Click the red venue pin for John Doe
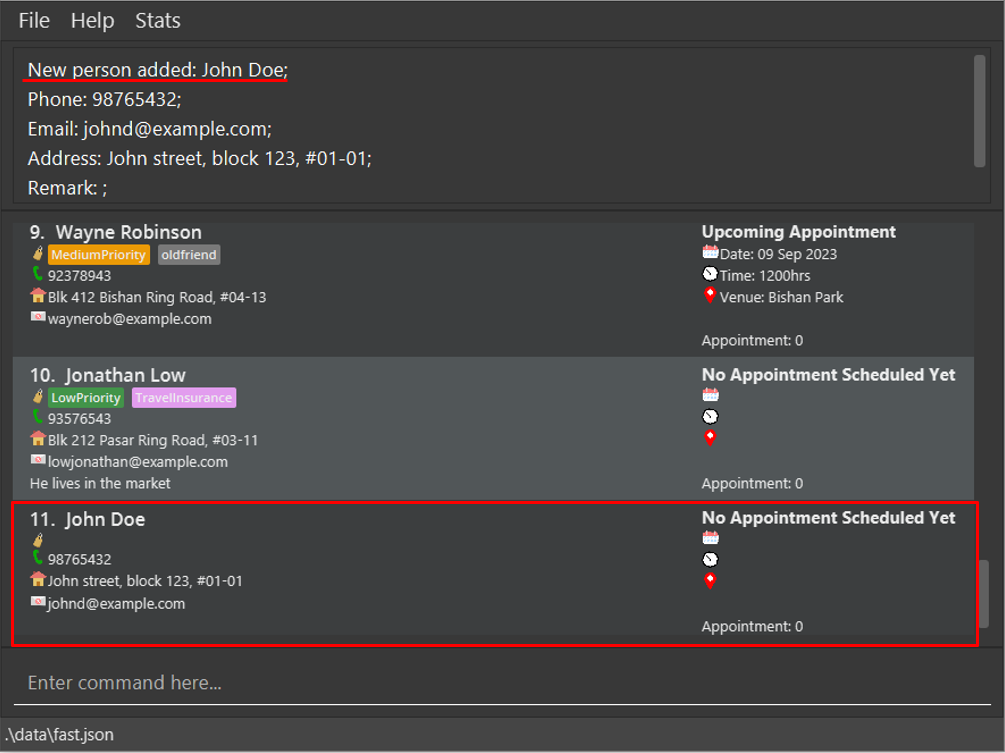This screenshot has height=753, width=1005. pyautogui.click(x=710, y=580)
